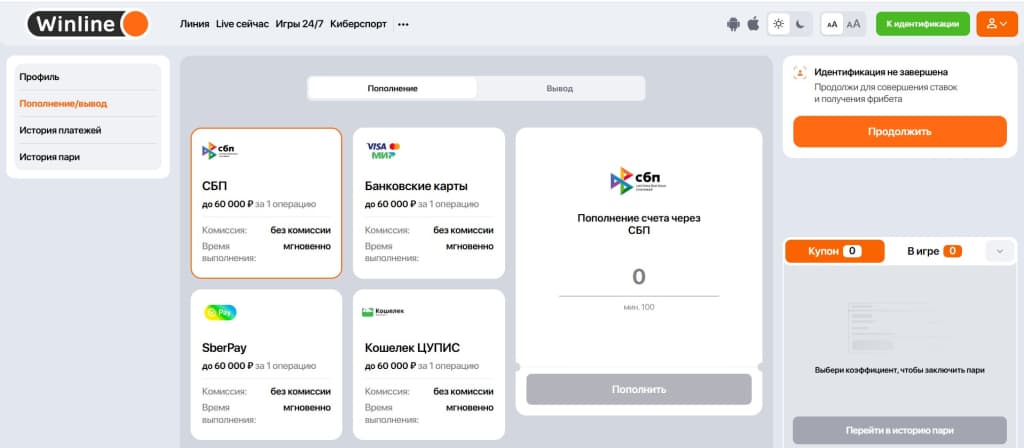Select the Купон tab
1024x448 pixels.
point(835,251)
